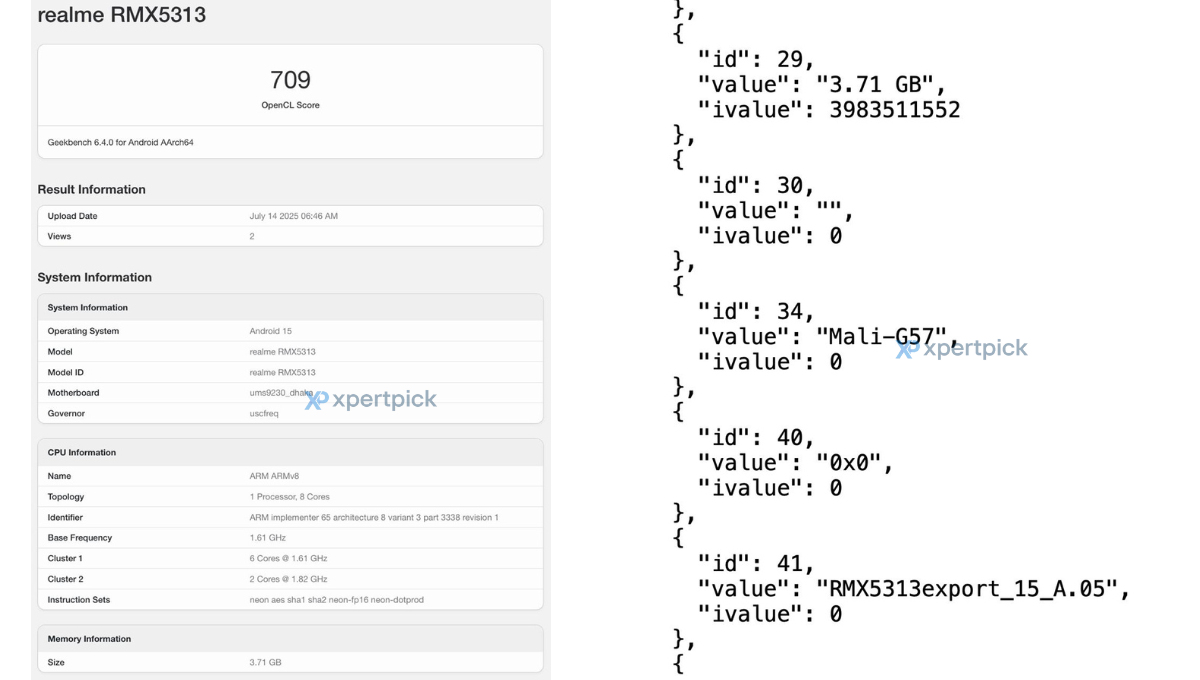Click the 'Identifier' row label
This screenshot has width=1200, height=680.
[65, 517]
